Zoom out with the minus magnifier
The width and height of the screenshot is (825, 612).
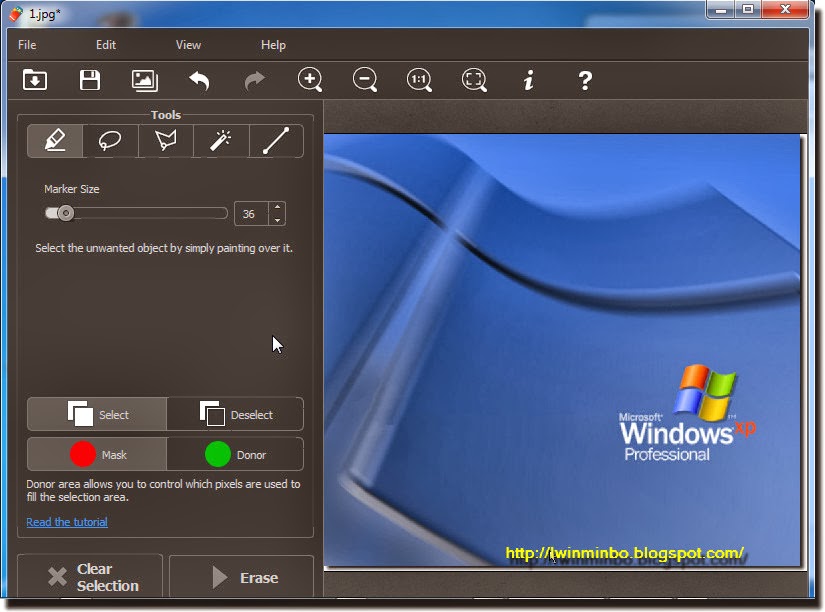(x=365, y=81)
